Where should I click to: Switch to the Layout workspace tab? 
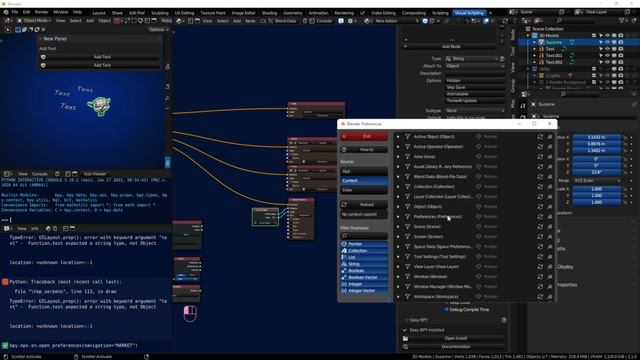99,13
